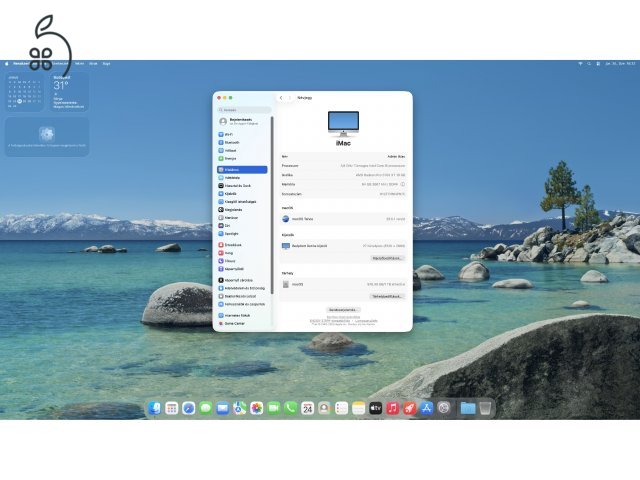The height and width of the screenshot is (480, 640).
Task: Open the Súgó menu in the menu bar
Action: (x=106, y=64)
